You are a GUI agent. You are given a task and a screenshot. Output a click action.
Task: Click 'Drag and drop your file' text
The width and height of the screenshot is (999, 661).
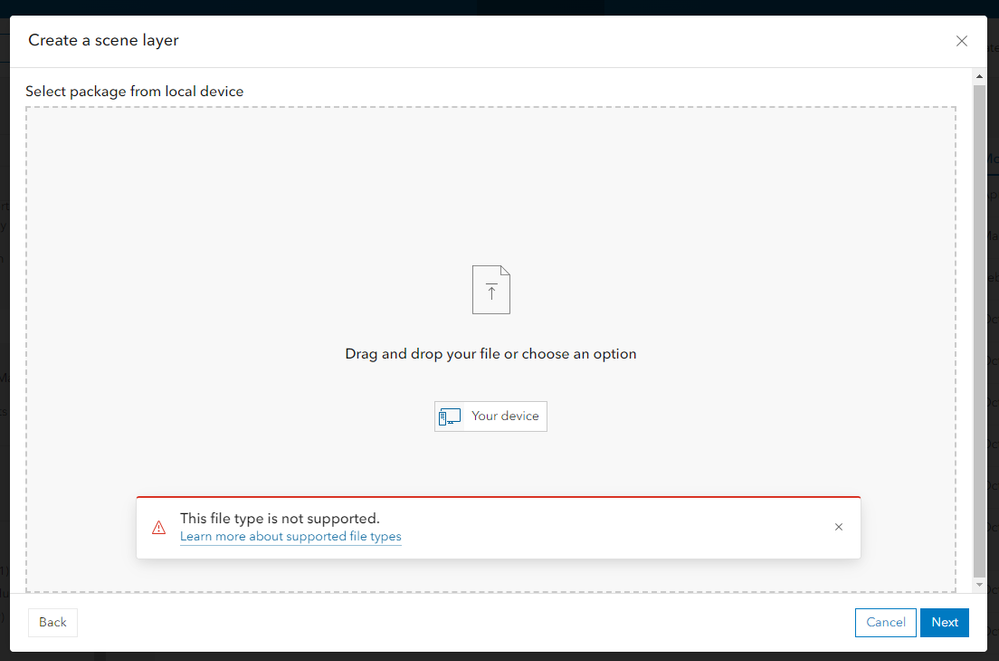pyautogui.click(x=422, y=354)
